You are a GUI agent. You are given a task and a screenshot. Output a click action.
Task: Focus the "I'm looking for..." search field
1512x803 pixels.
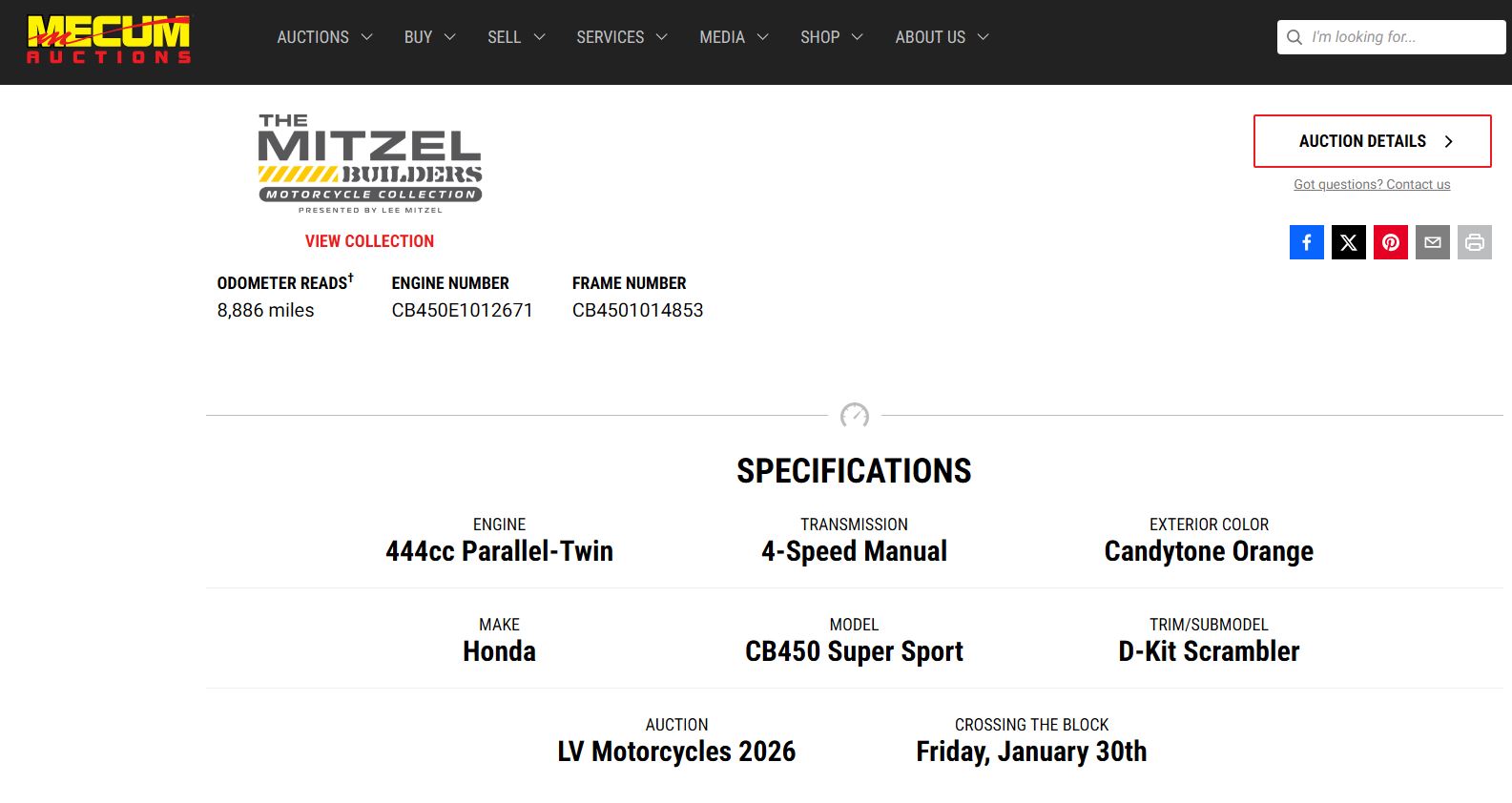pos(1402,37)
